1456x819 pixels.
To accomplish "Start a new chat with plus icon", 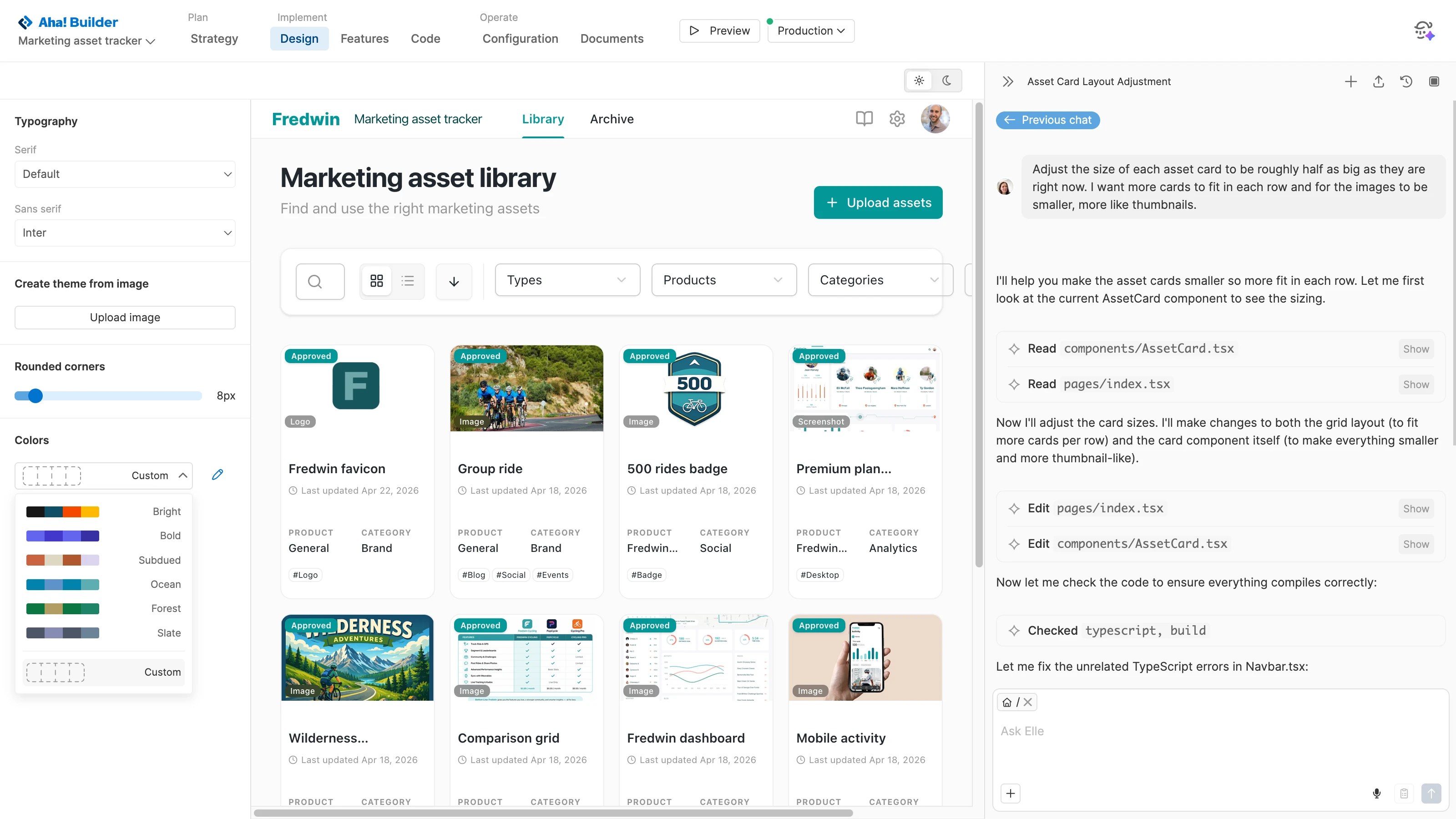I will tap(1350, 81).
